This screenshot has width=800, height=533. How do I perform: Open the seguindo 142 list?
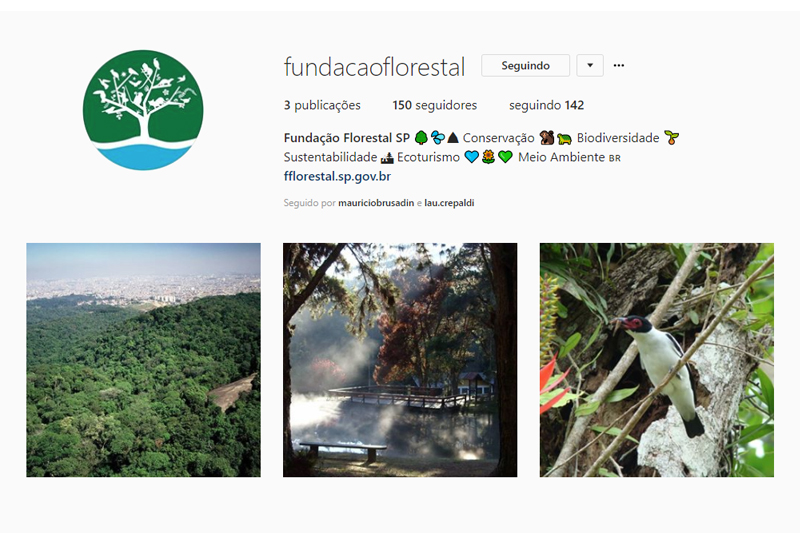pos(546,105)
